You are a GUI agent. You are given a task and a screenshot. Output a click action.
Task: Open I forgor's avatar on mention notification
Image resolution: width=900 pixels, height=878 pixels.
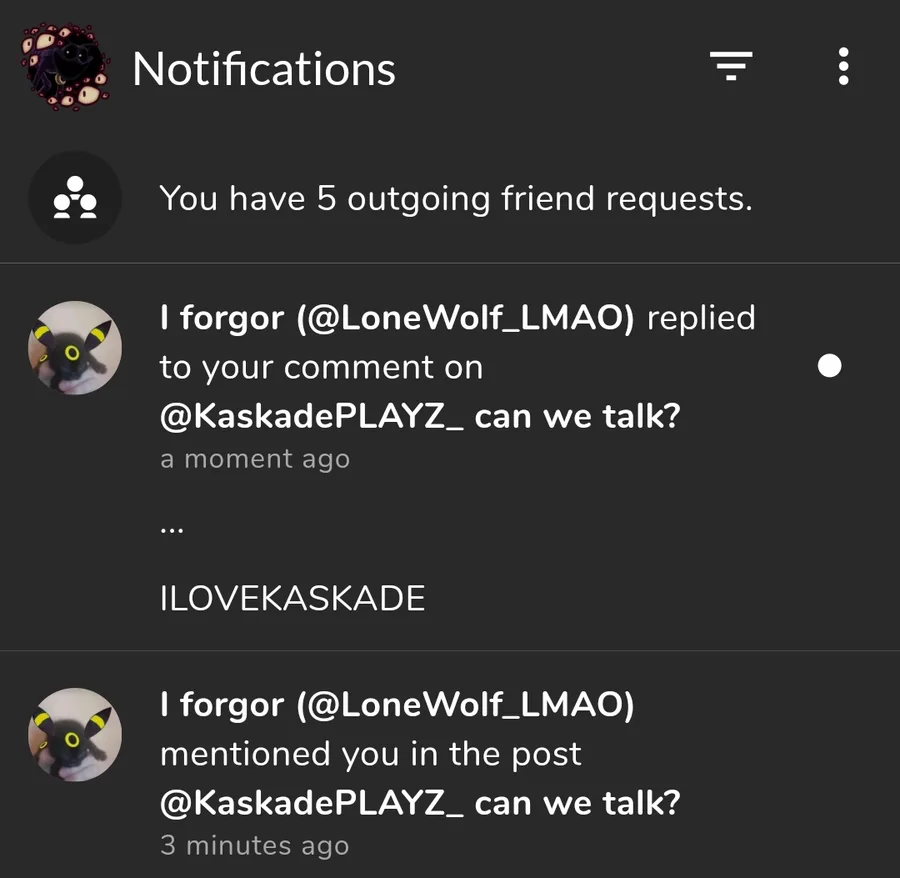[75, 735]
